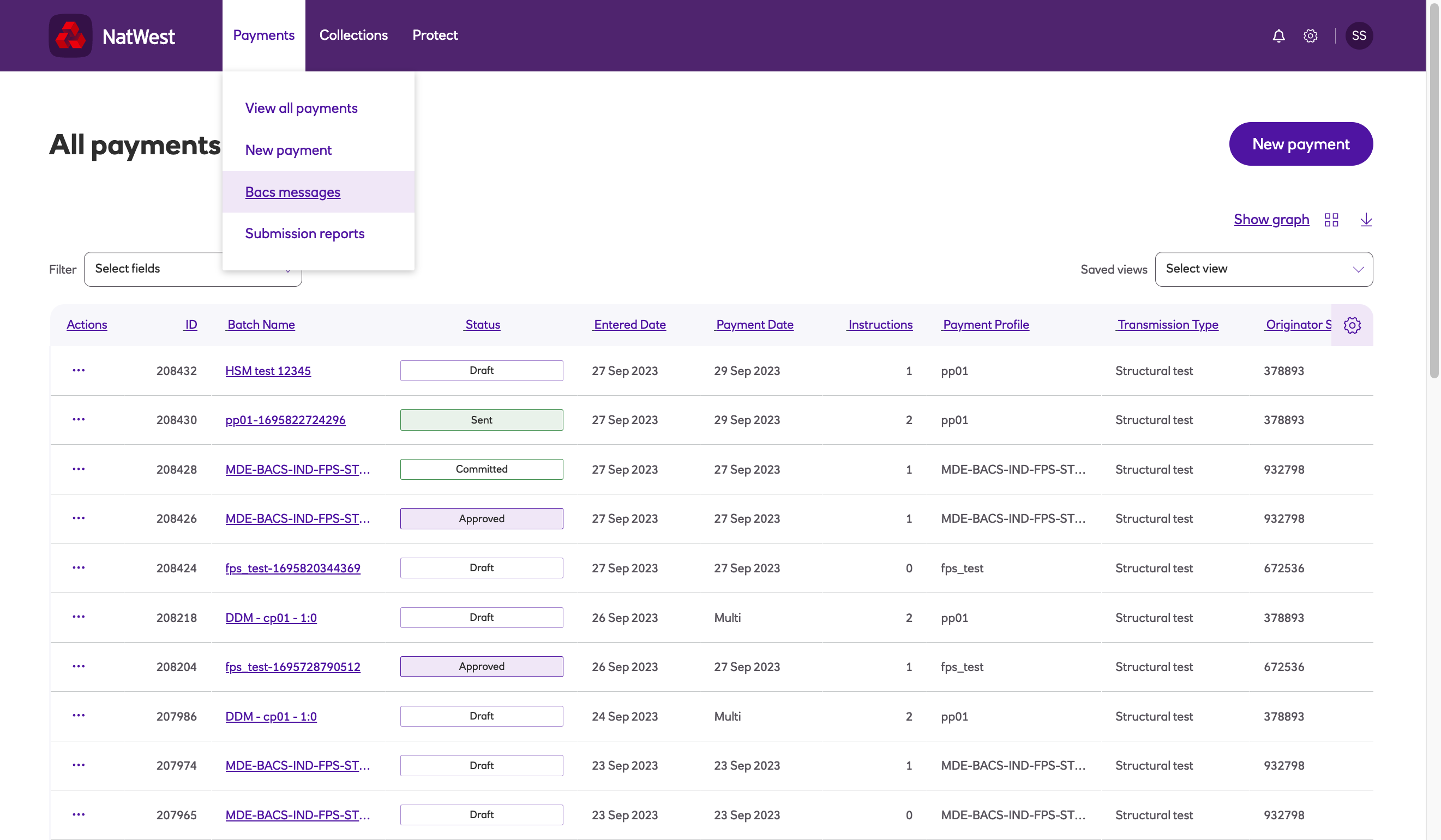Open actions menu for payment 208218
This screenshot has height=840, width=1441.
(79, 617)
